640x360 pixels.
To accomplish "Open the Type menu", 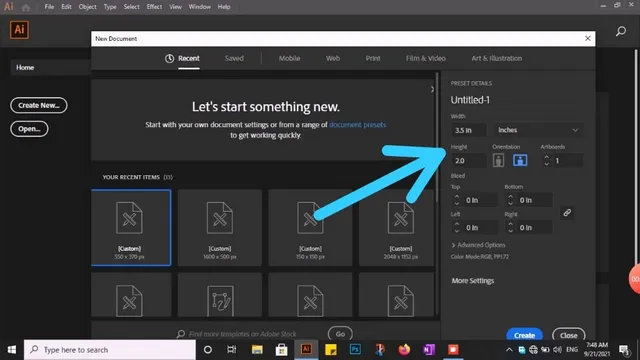I will [110, 7].
